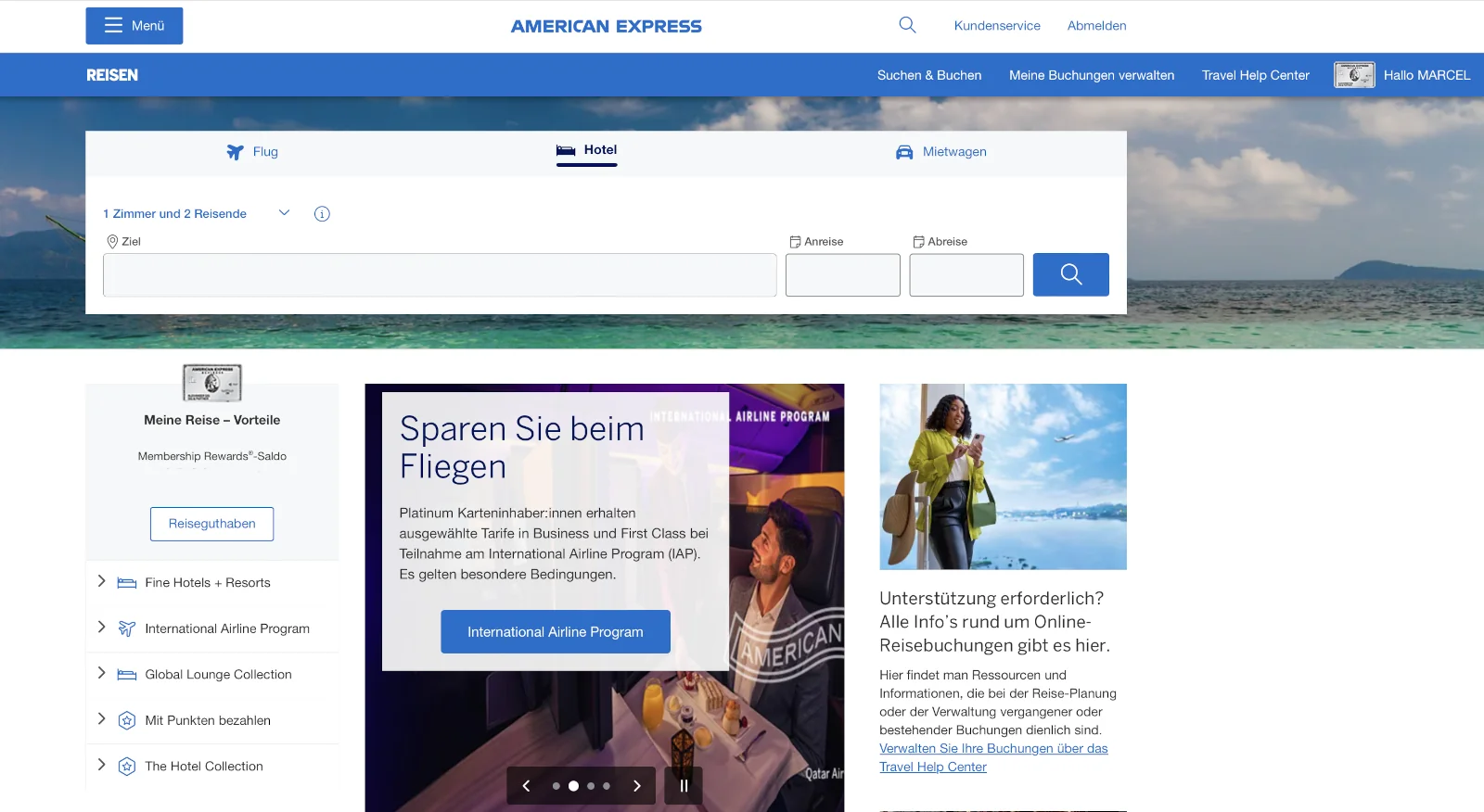Click the location pin icon by Ziel
The width and height of the screenshot is (1484, 812).
(112, 242)
